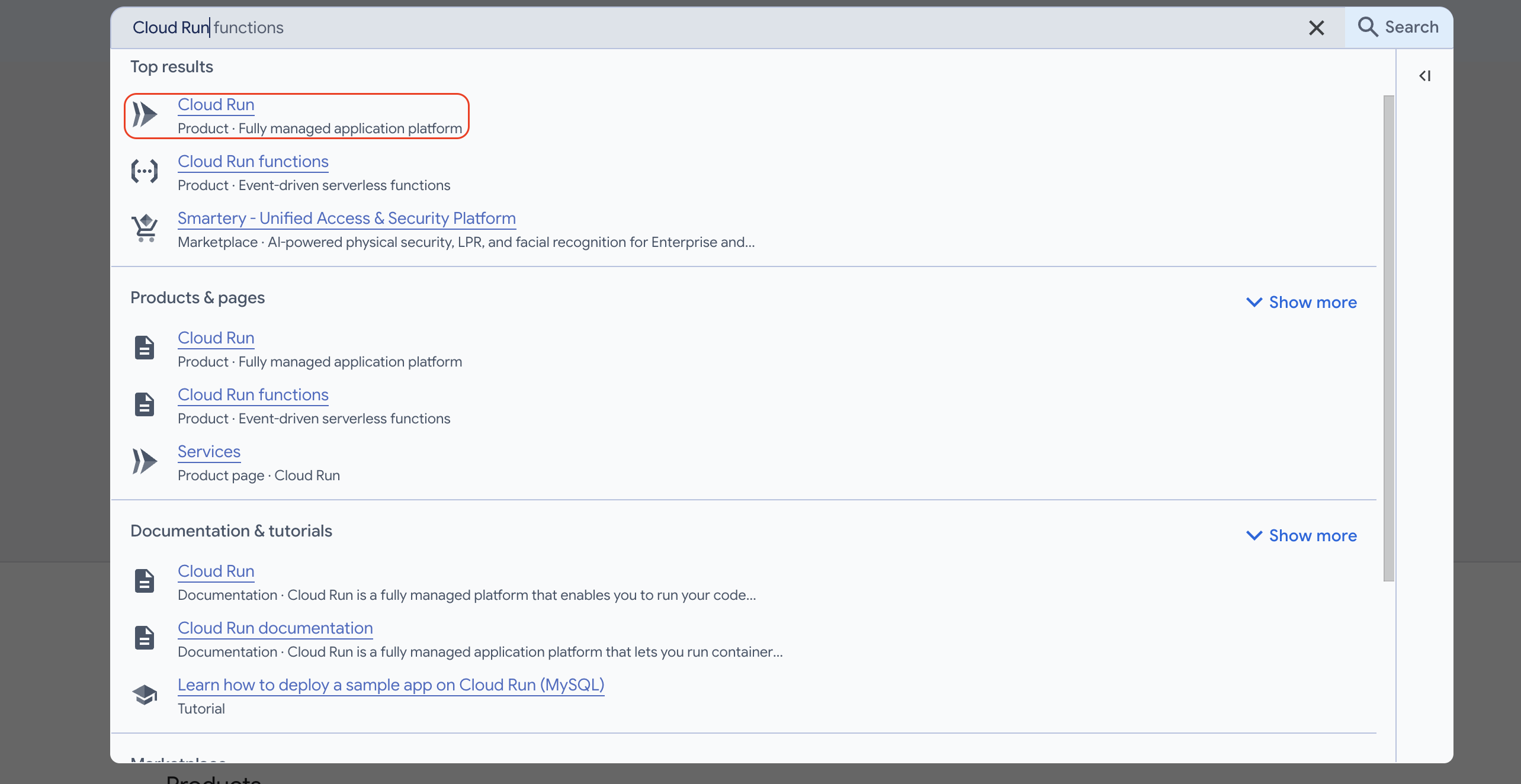Open Cloud Run link under Documentation & tutorials
Image resolution: width=1521 pixels, height=784 pixels.
[216, 571]
